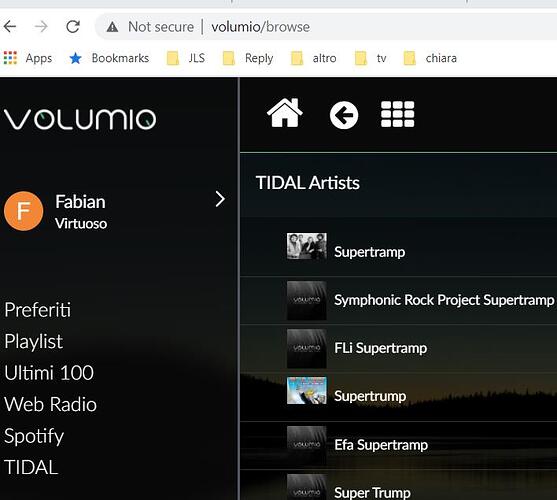Image resolution: width=557 pixels, height=500 pixels.
Task: Click the Not secure warning icon
Action: [113, 27]
